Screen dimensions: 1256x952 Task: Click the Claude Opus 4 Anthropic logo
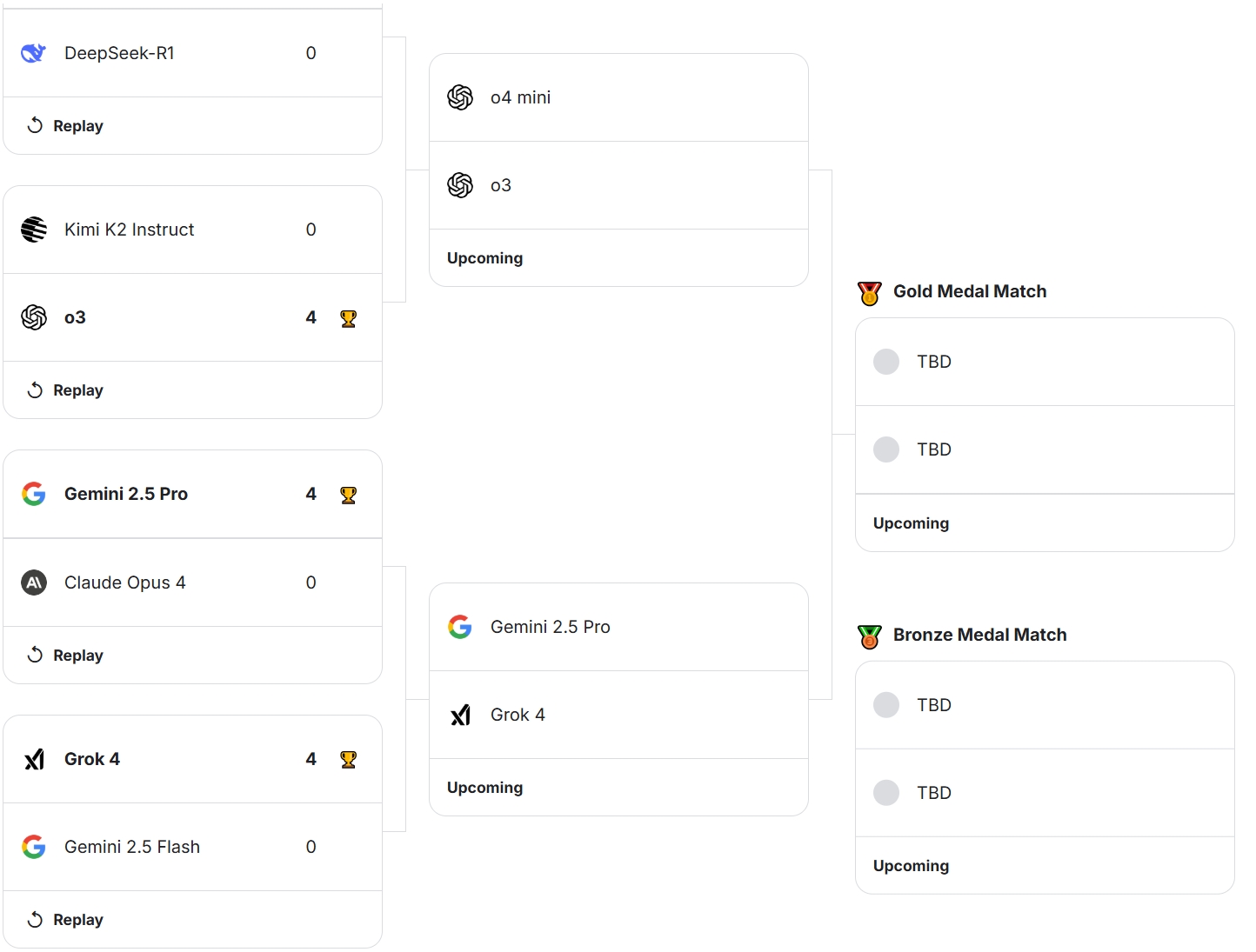point(34,583)
